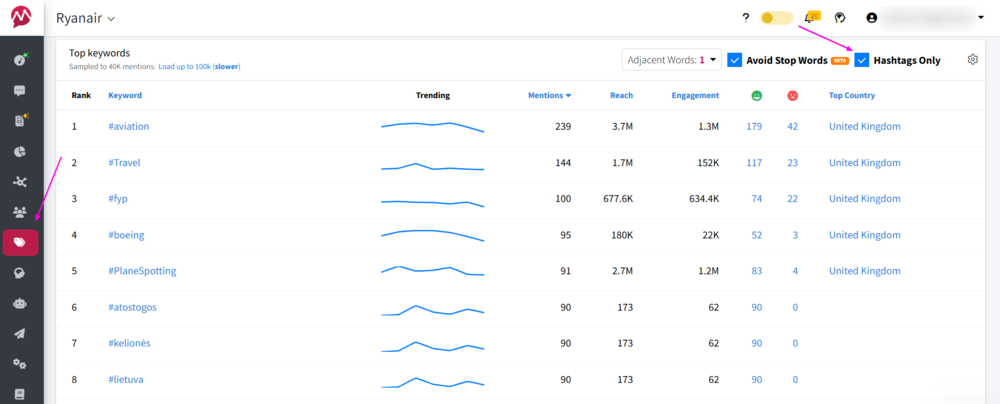
Task: Expand the user account menu arrow
Action: pyautogui.click(x=981, y=18)
